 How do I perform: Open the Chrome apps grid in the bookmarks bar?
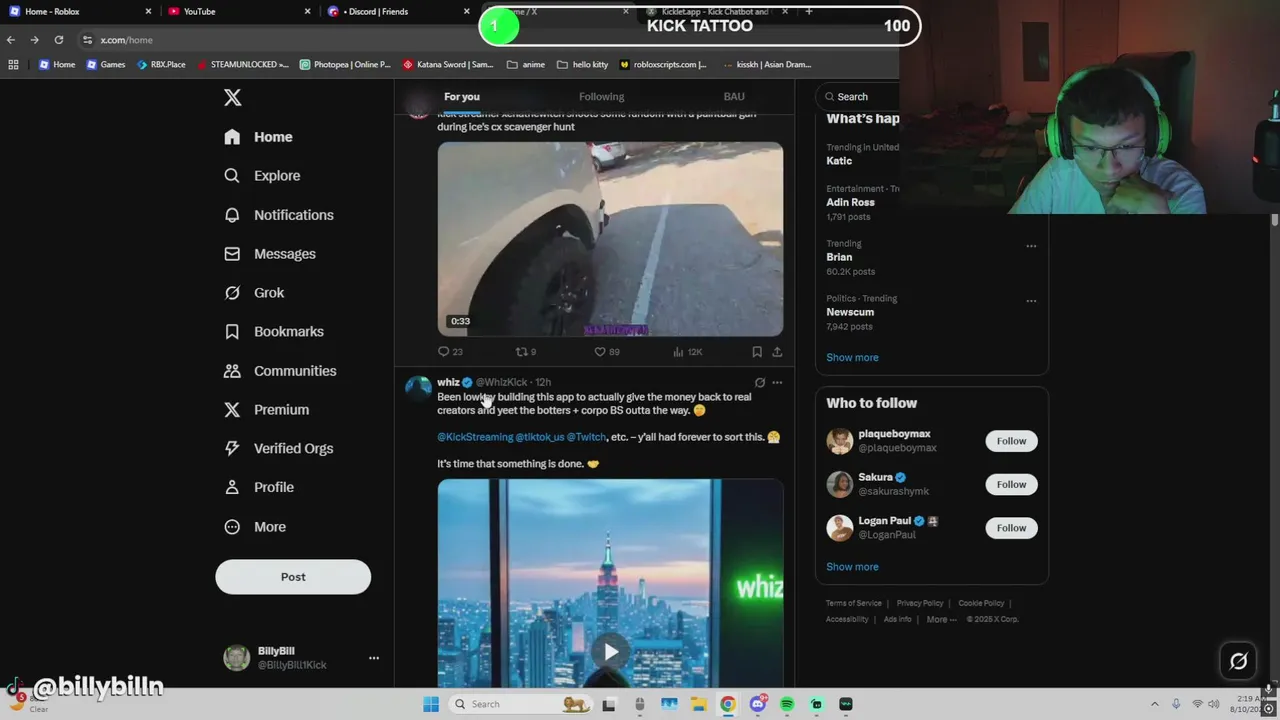[13, 64]
